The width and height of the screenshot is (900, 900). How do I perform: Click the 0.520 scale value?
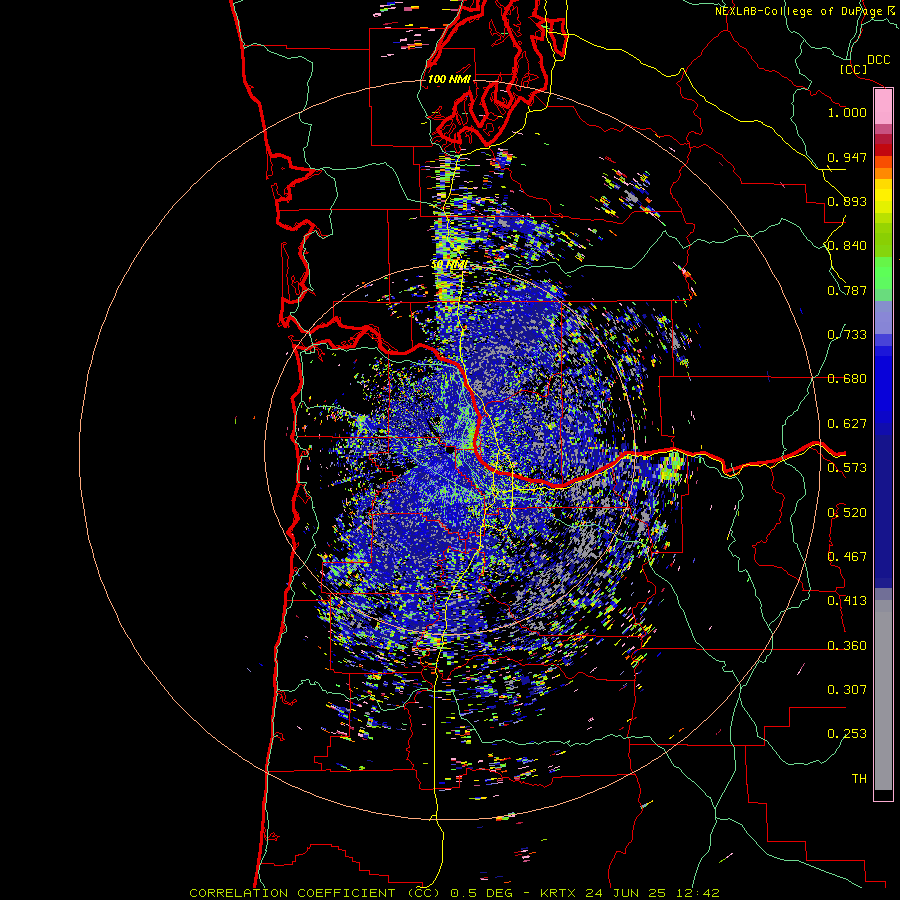847,513
